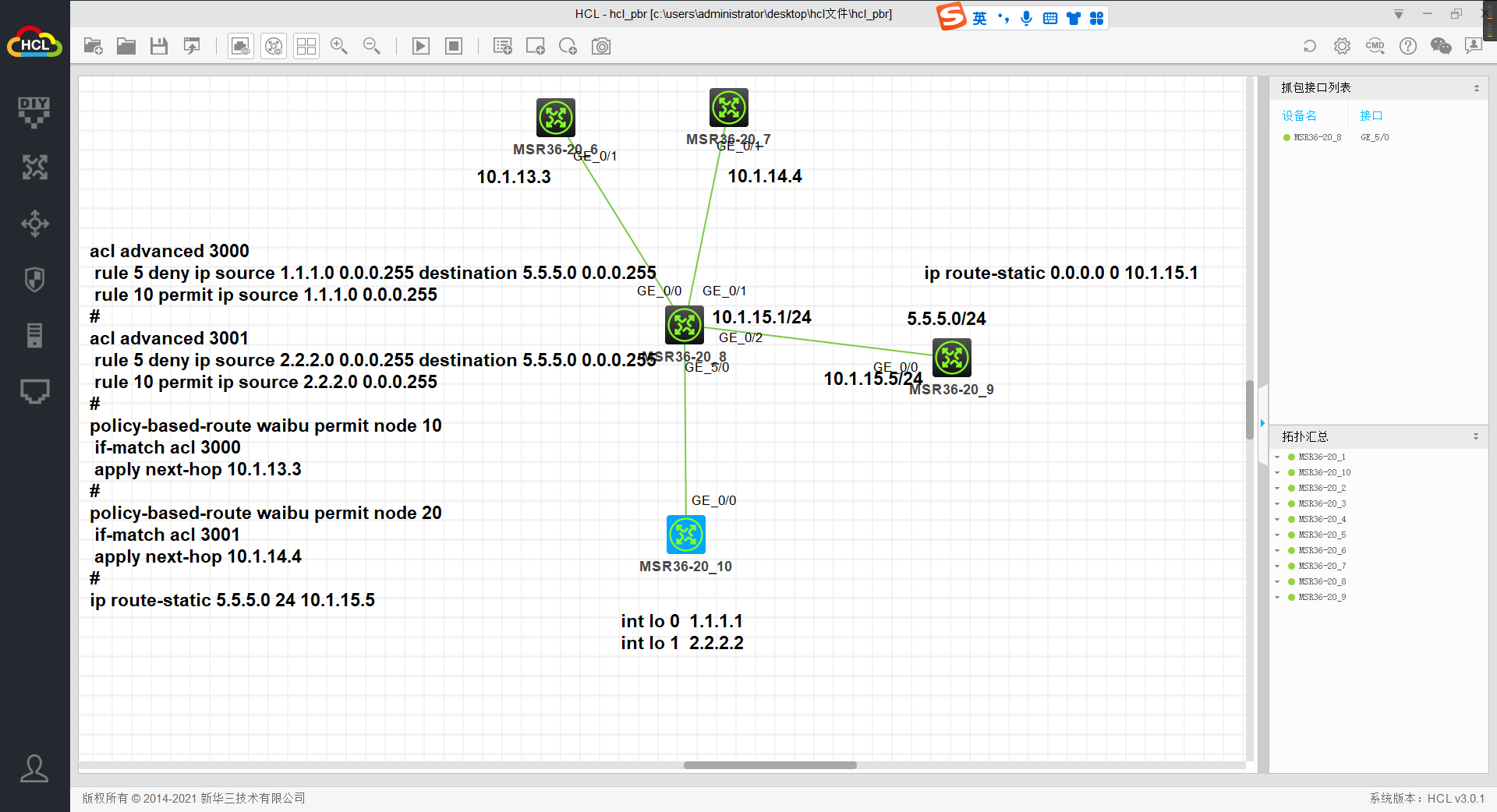Select MSR36-20_9 in topology summary list
This screenshot has width=1497, height=812.
[x=1322, y=598]
